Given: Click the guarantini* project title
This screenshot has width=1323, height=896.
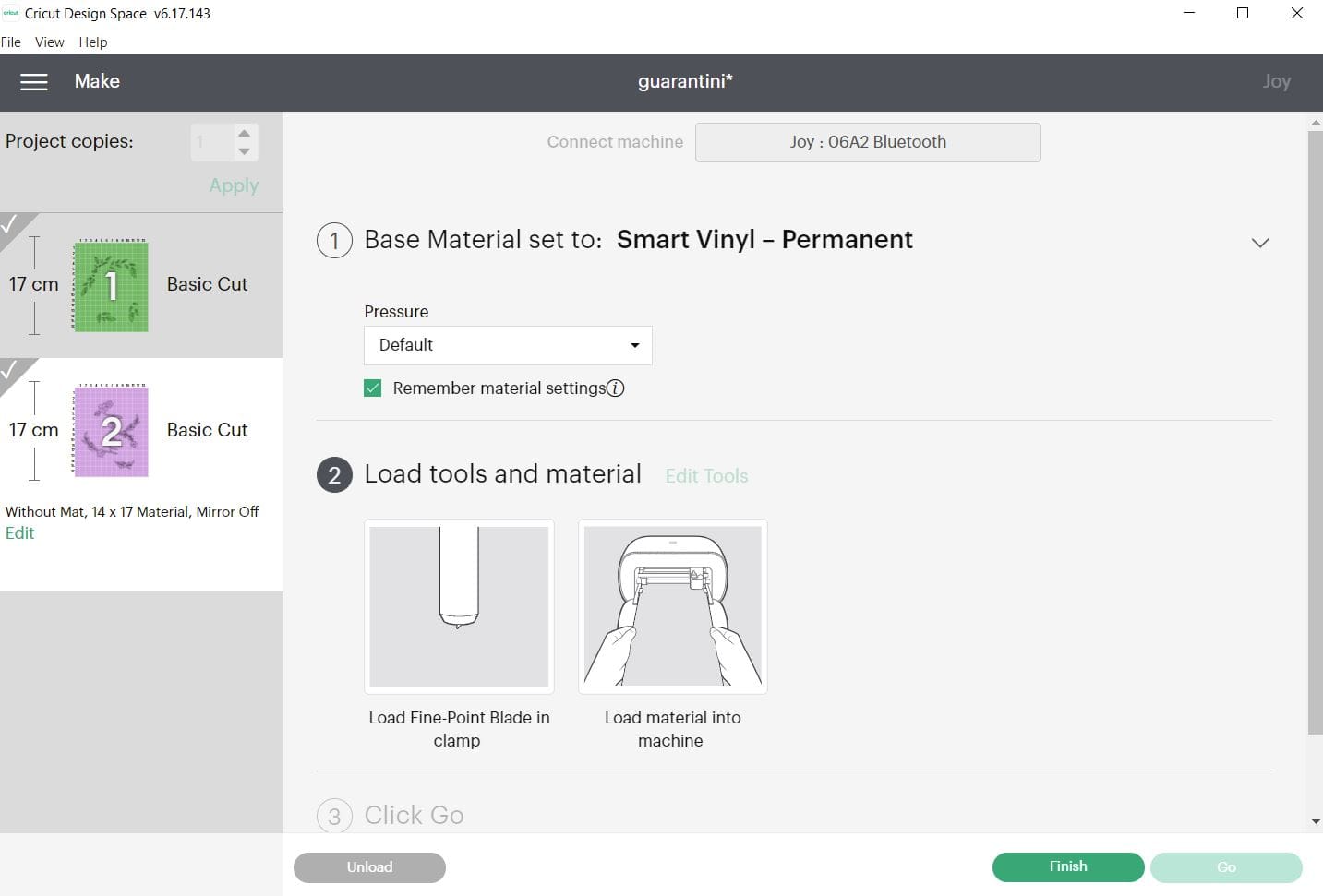Looking at the screenshot, I should [685, 81].
